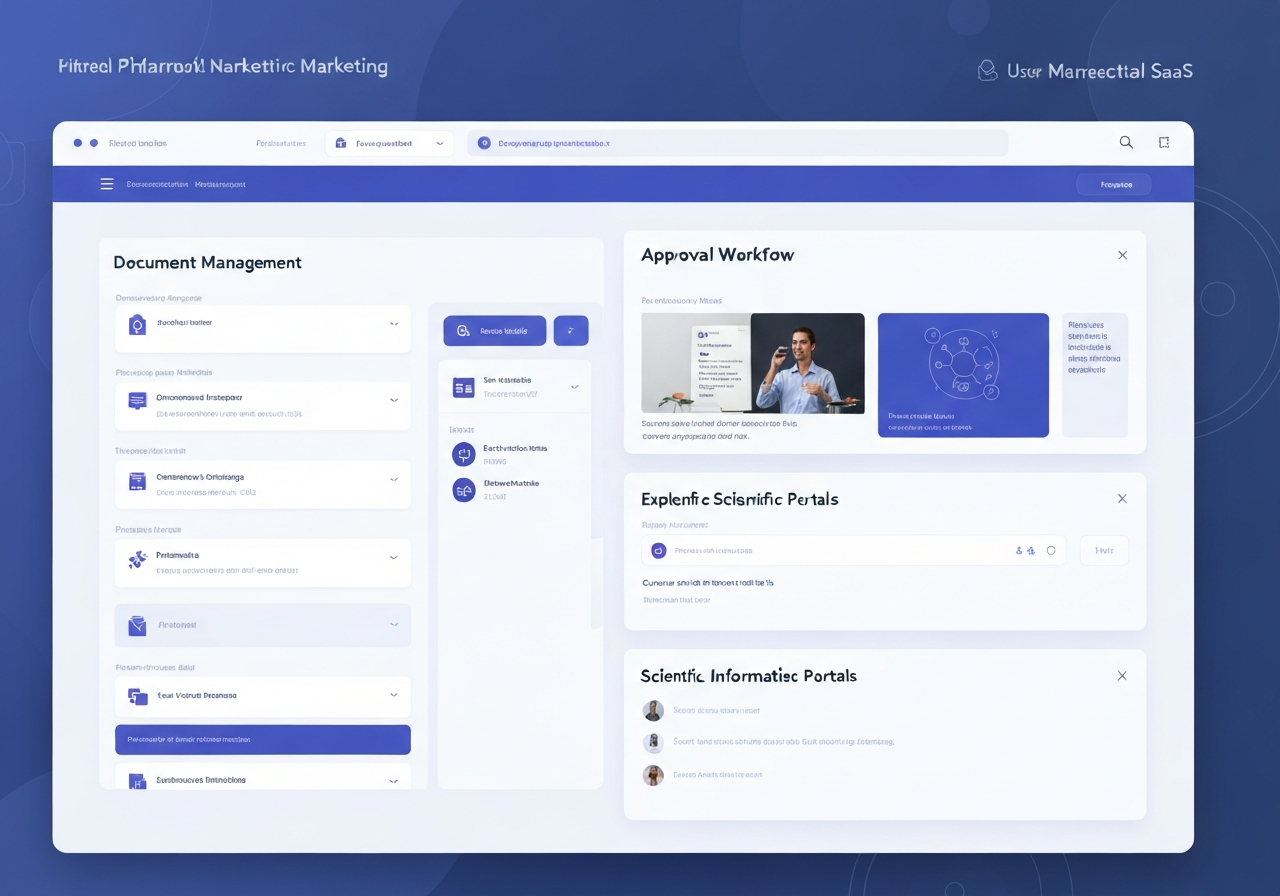Select the first menu item in the blue bar
This screenshot has width=1280, height=896.
coord(157,184)
